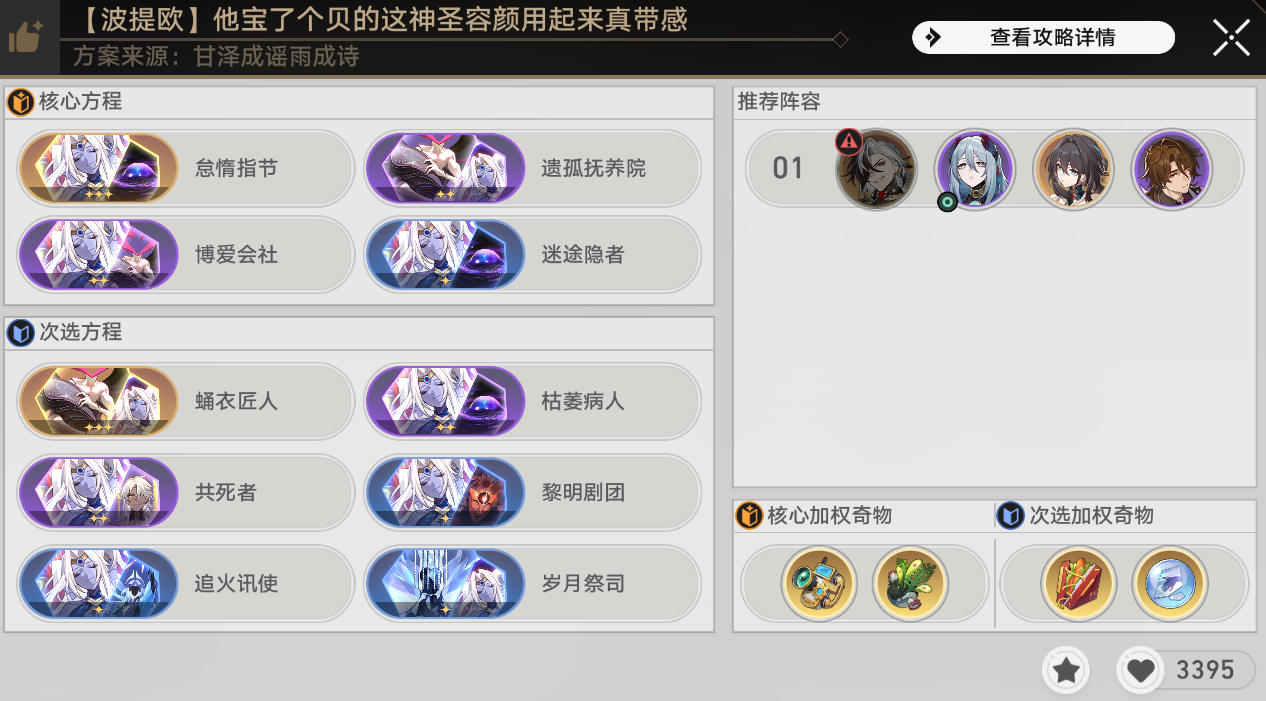This screenshot has height=701, width=1266.
Task: Click the first core weighted curio icon
Action: coord(819,584)
